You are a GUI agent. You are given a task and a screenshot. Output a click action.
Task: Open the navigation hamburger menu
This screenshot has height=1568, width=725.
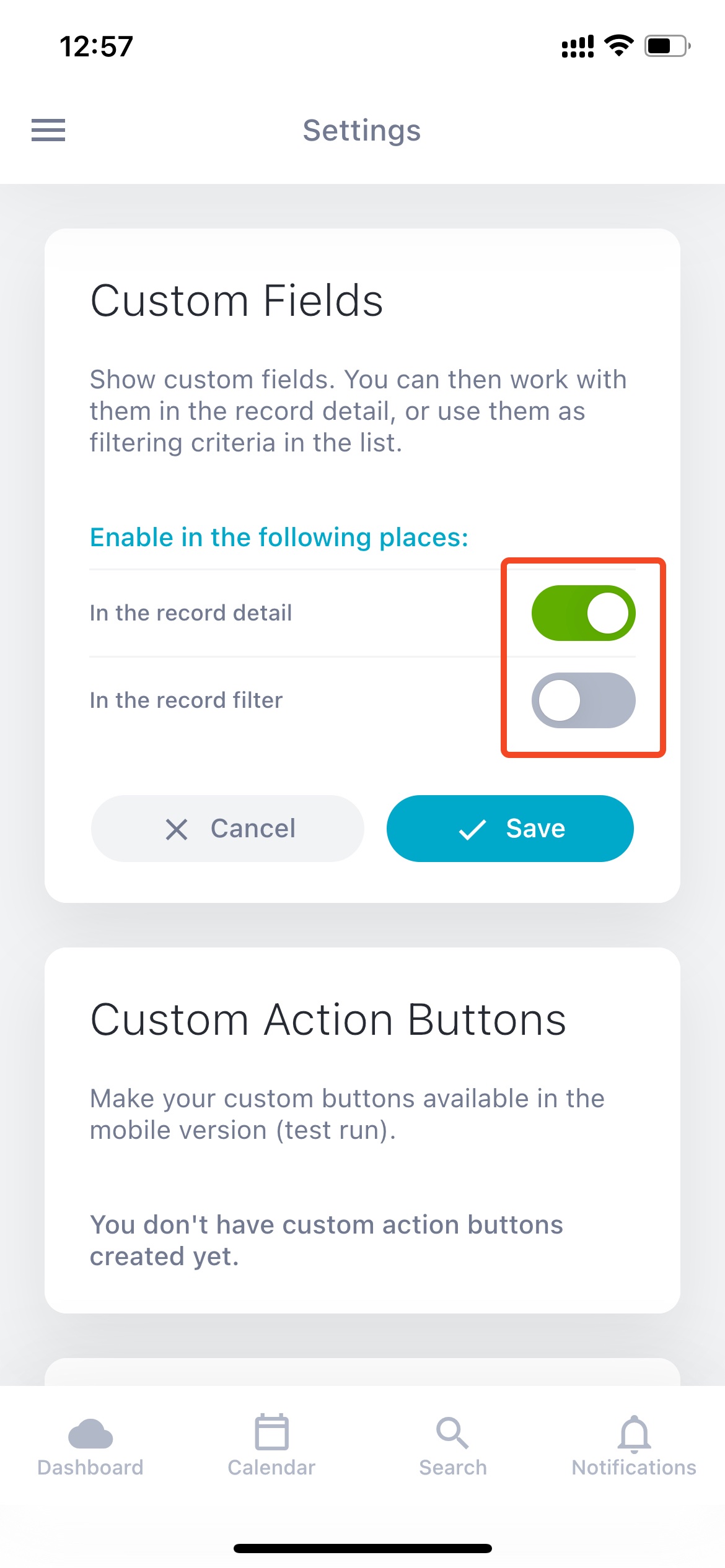click(48, 131)
